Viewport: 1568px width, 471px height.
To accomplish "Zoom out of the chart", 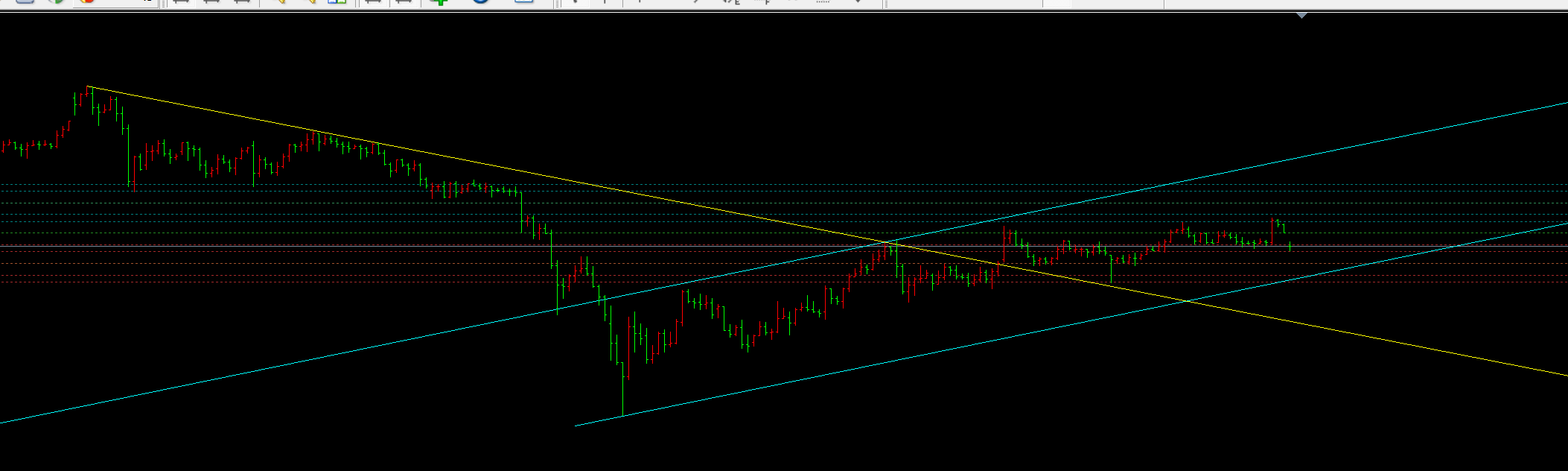I will (308, 1).
